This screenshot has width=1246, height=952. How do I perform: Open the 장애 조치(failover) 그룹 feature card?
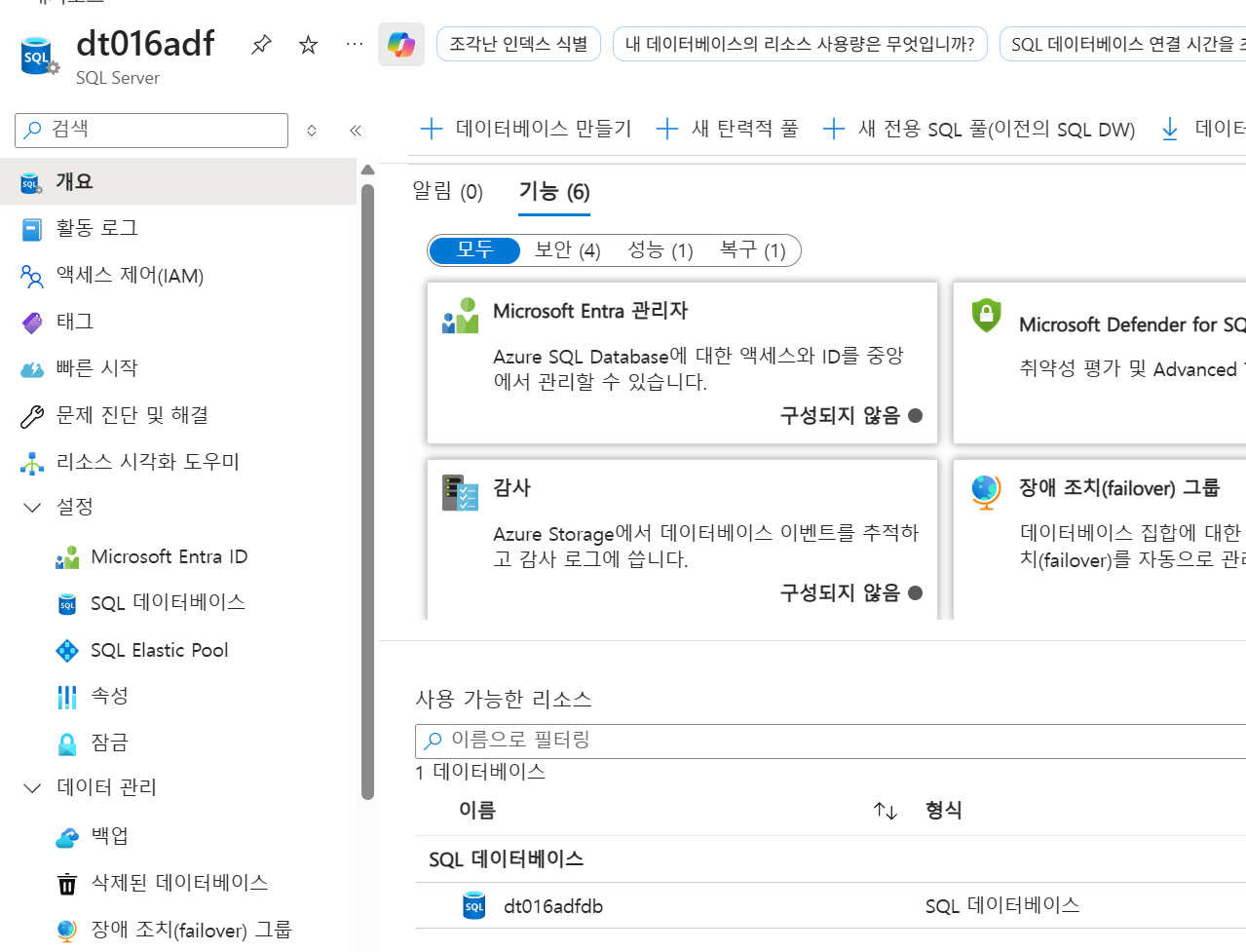click(1100, 539)
